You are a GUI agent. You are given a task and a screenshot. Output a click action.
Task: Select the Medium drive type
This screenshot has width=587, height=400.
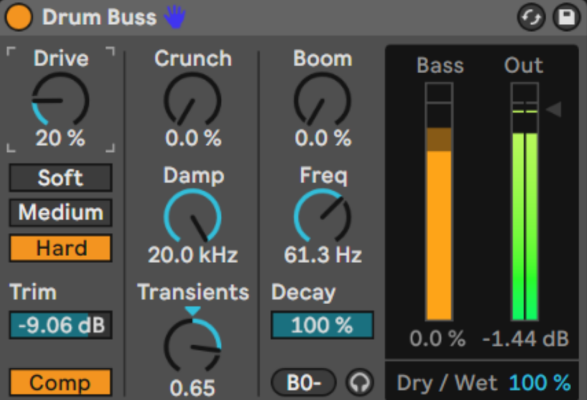[61, 212]
